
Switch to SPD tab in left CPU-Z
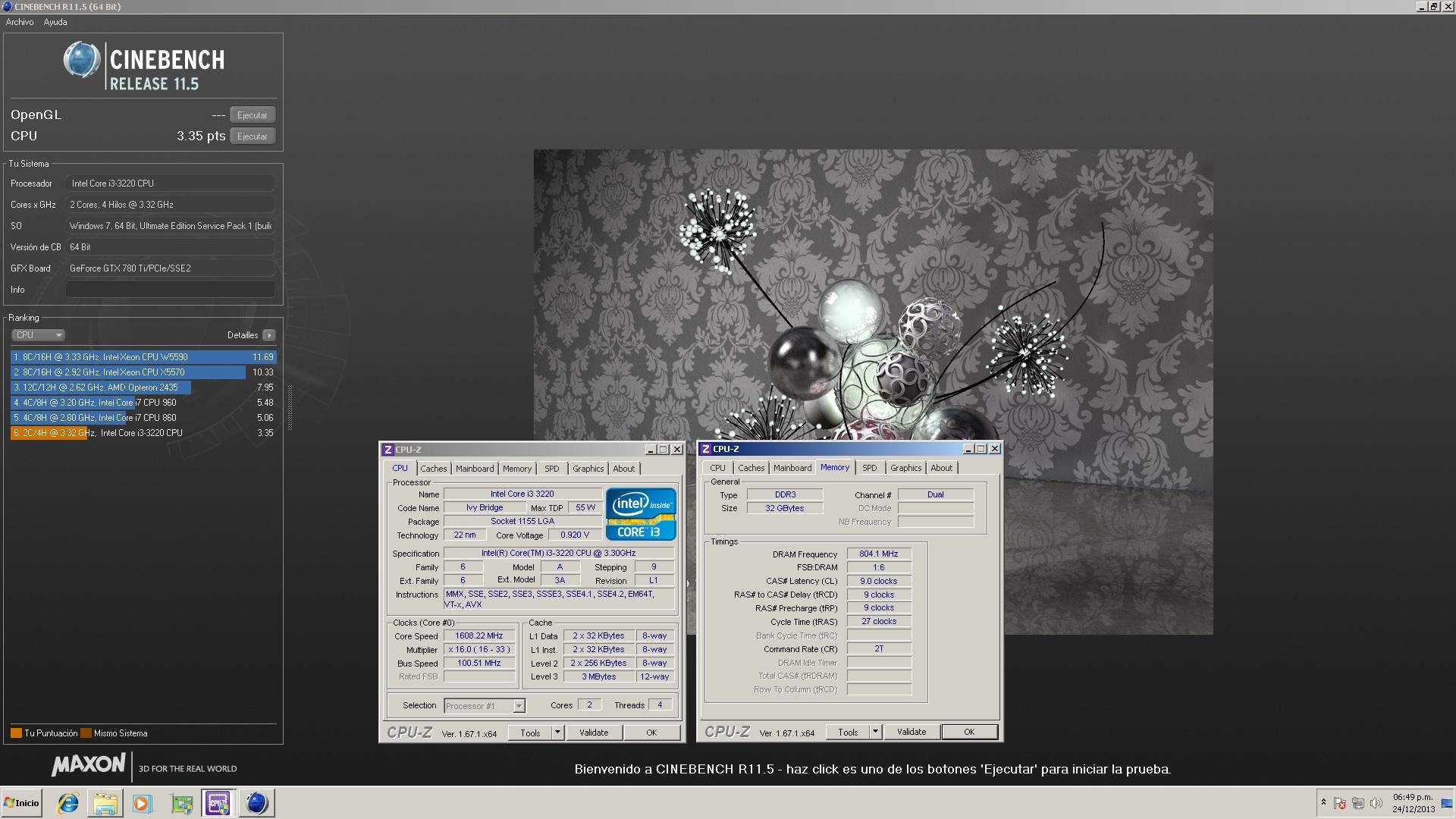pyautogui.click(x=552, y=469)
